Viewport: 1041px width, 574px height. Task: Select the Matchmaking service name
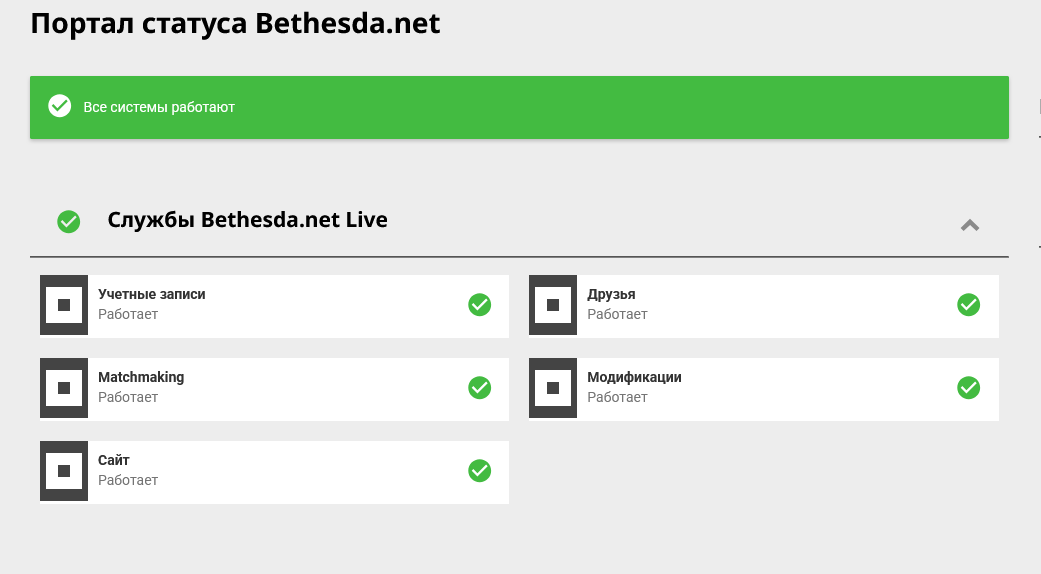pos(141,377)
